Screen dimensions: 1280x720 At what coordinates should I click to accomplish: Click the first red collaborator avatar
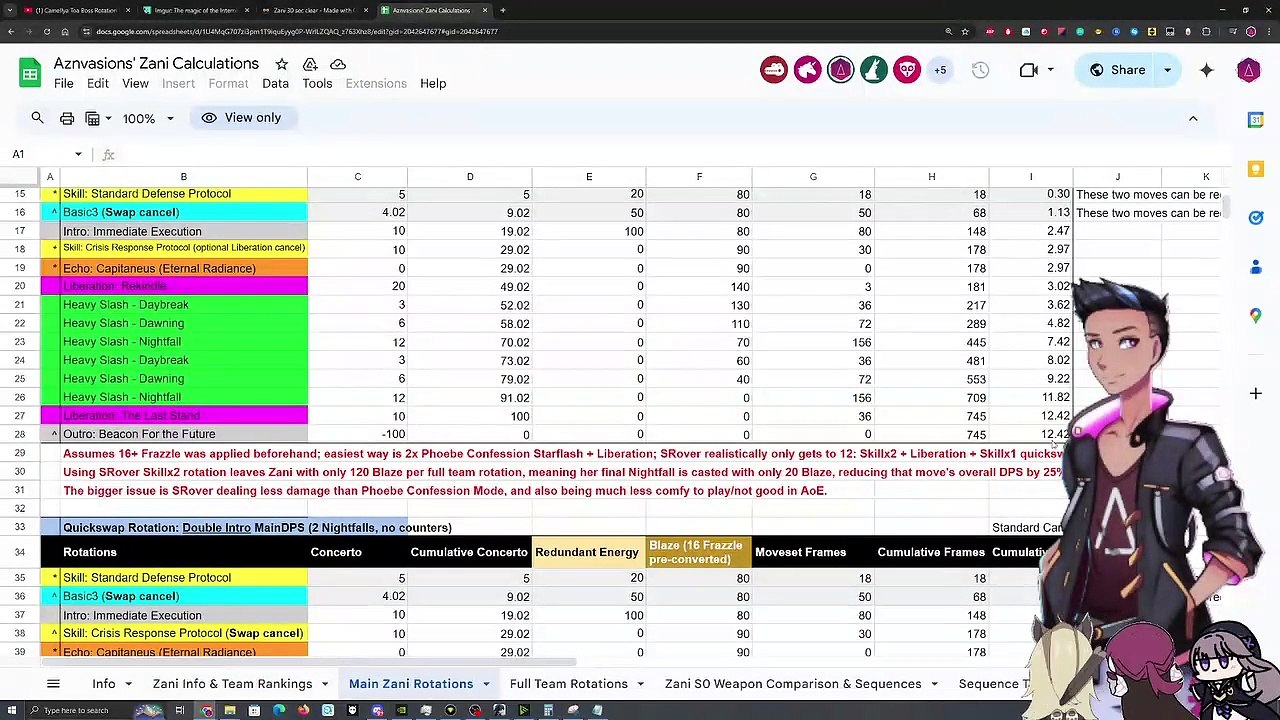pyautogui.click(x=774, y=70)
